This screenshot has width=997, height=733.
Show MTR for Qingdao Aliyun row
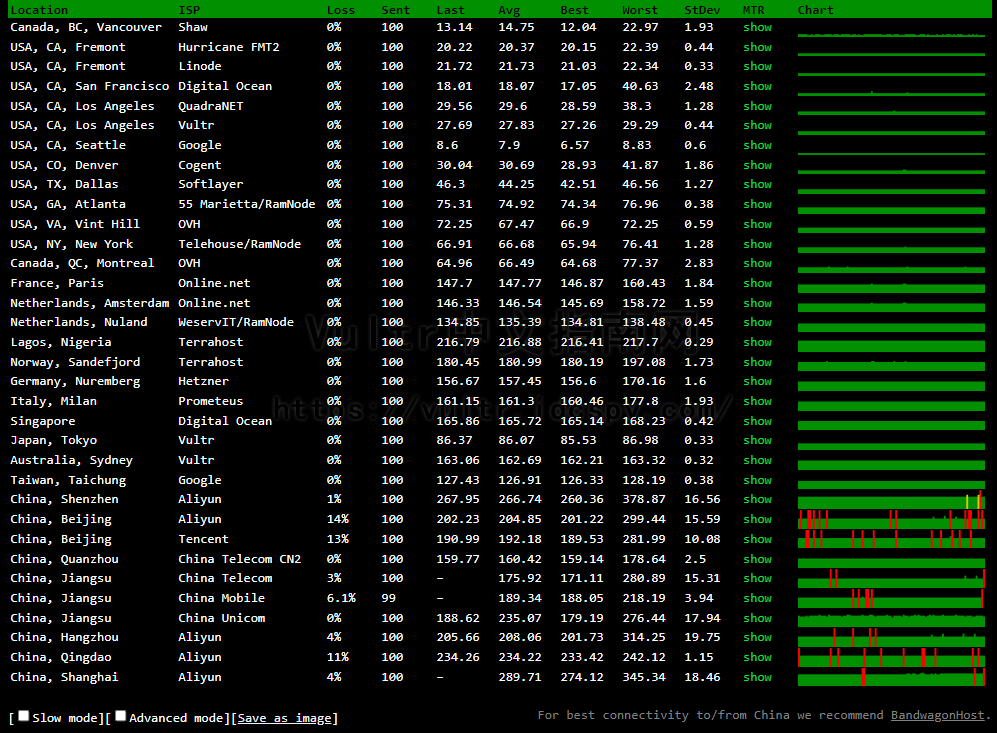757,657
